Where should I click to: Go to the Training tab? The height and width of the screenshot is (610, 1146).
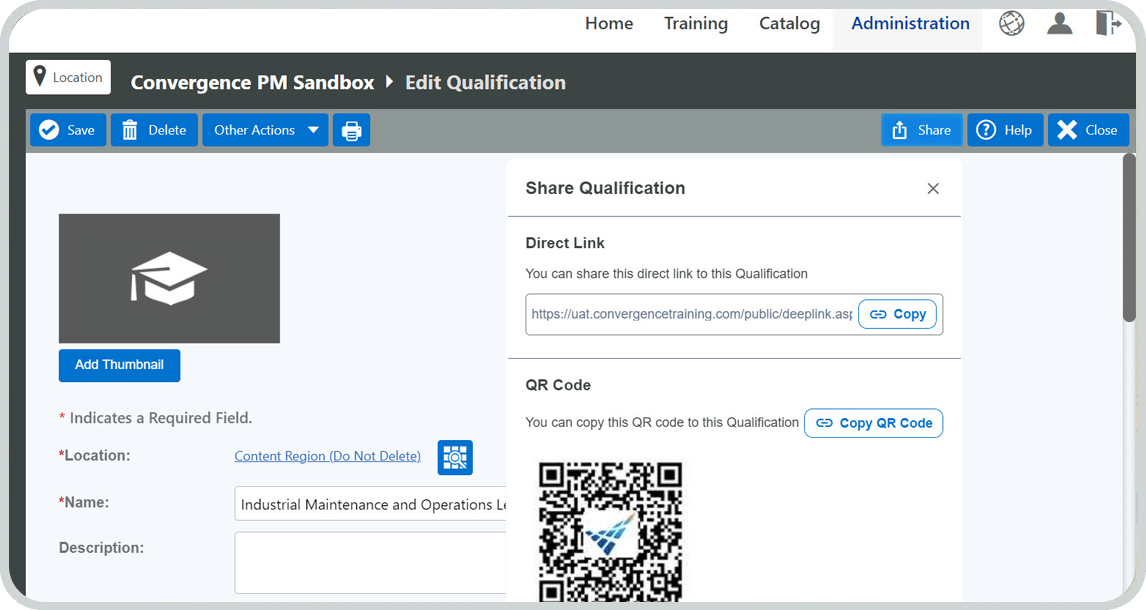click(696, 23)
